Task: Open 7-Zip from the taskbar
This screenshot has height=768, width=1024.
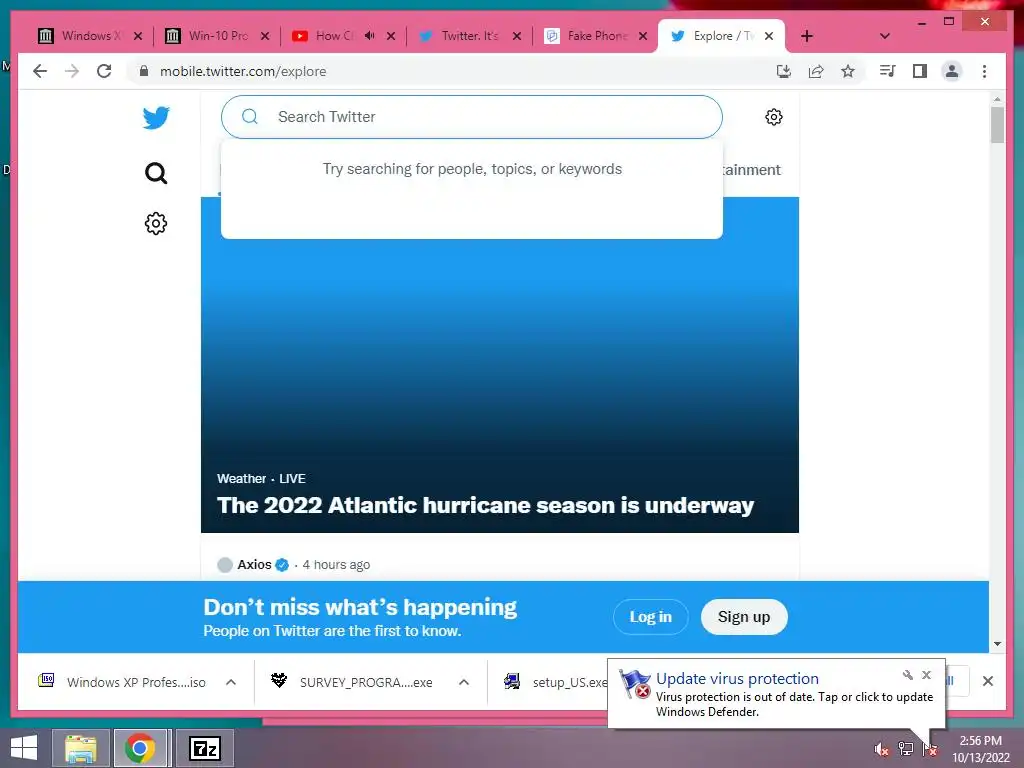Action: 204,748
